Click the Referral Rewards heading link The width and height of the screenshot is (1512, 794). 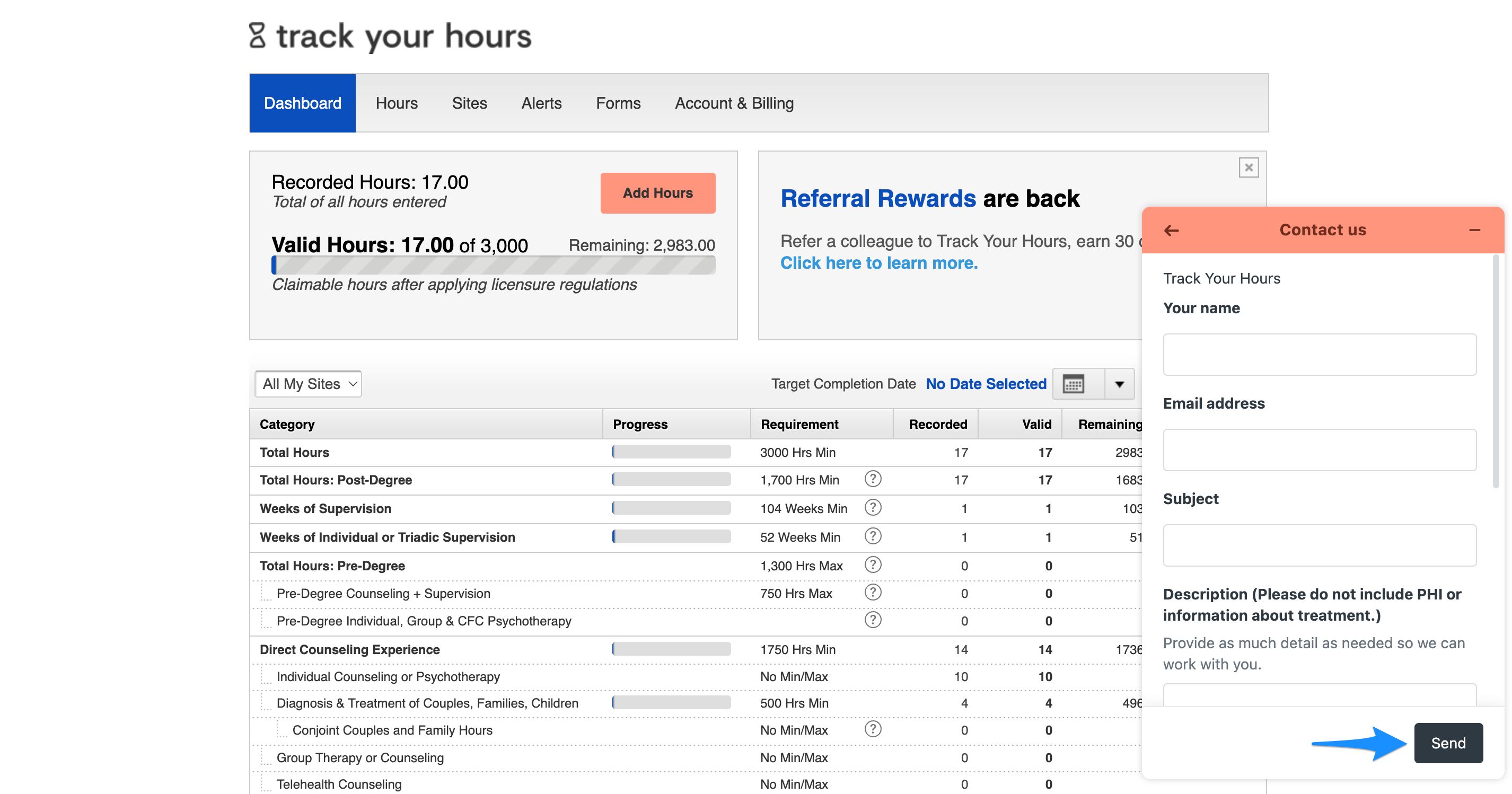click(x=878, y=198)
